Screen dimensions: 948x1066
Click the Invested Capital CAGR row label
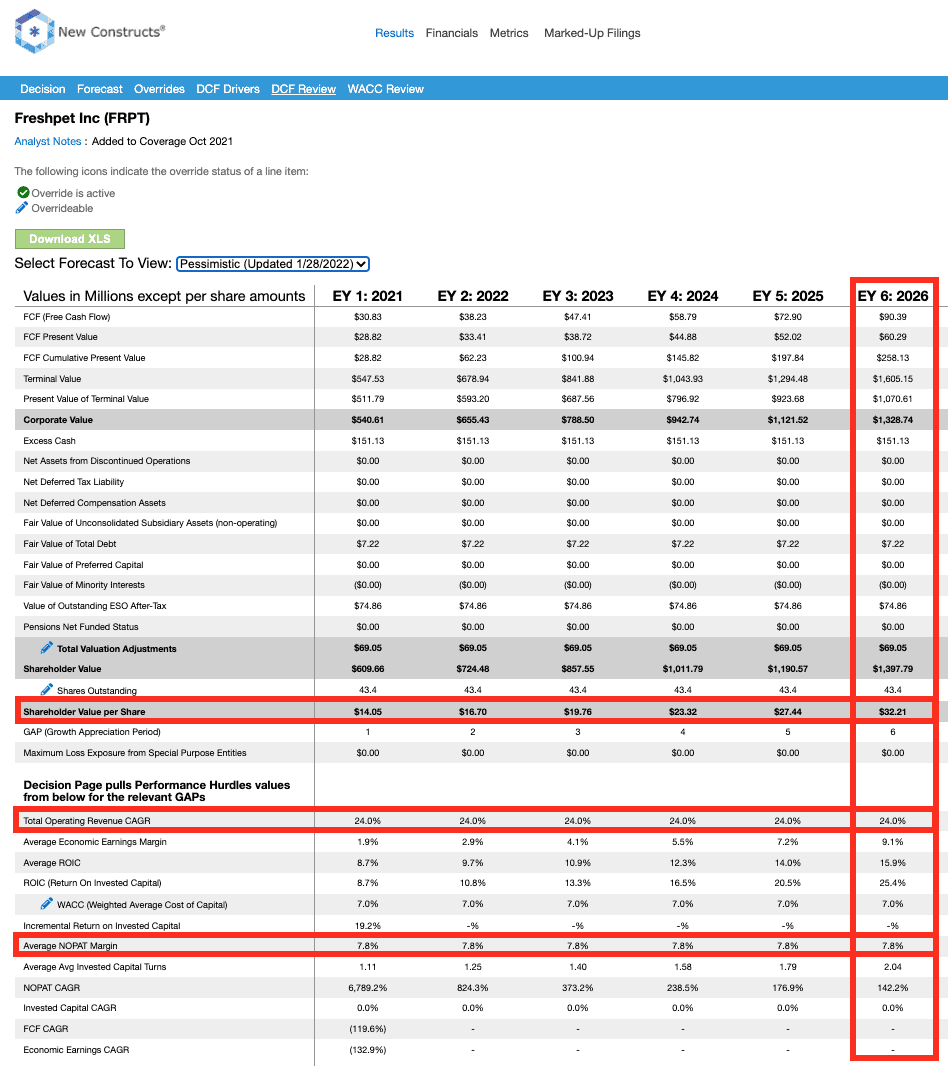(69, 1008)
